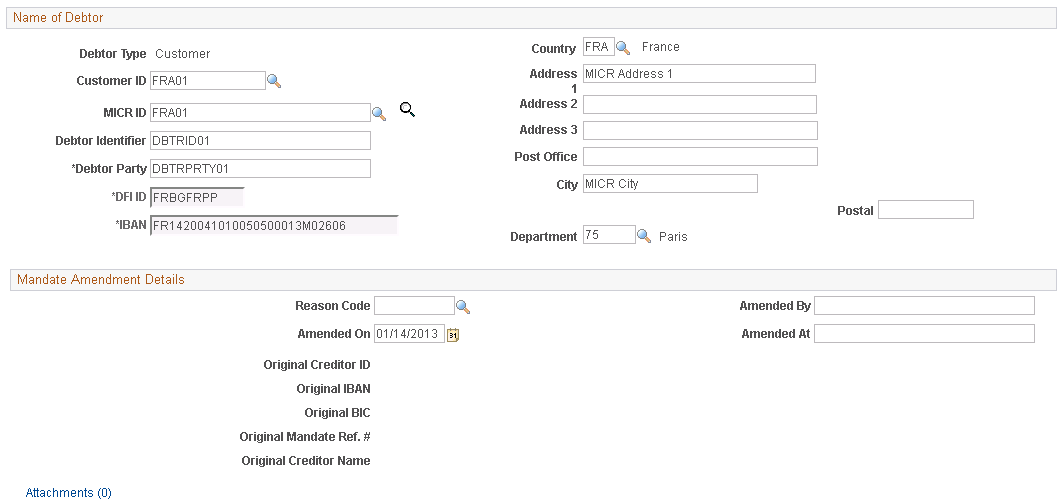
Task: Click the City input field
Action: point(671,184)
